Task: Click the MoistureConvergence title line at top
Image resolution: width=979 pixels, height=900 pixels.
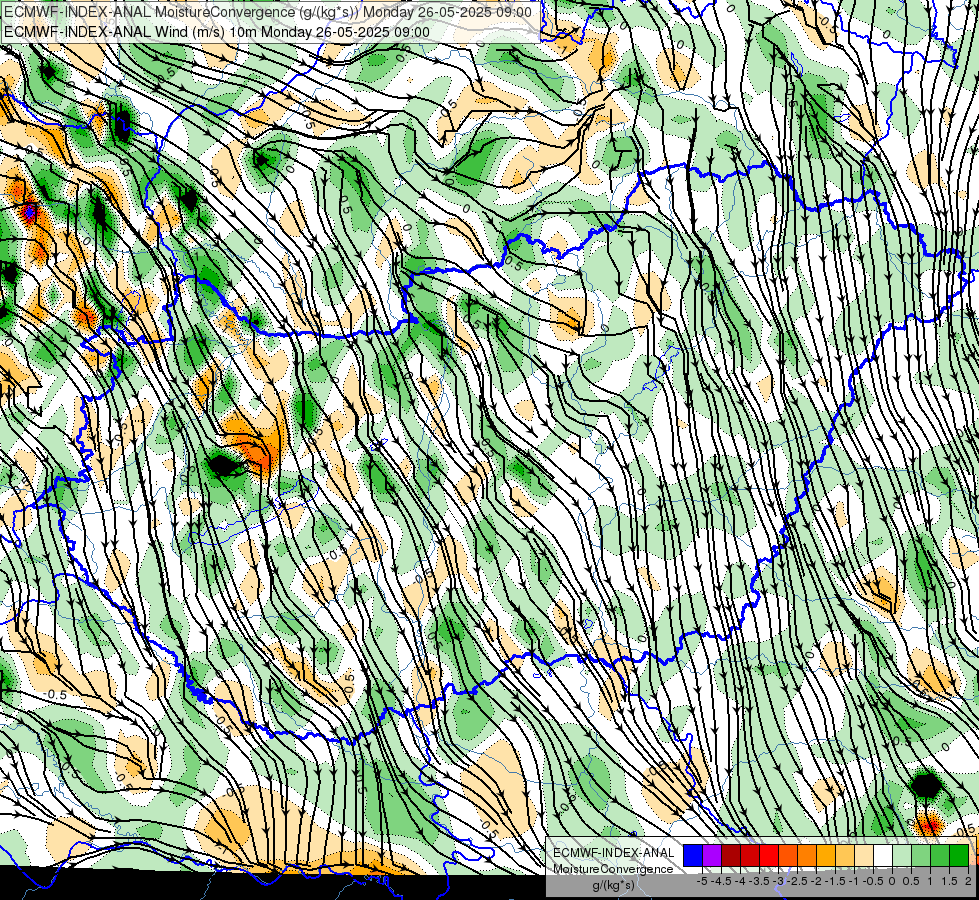Action: tap(268, 12)
